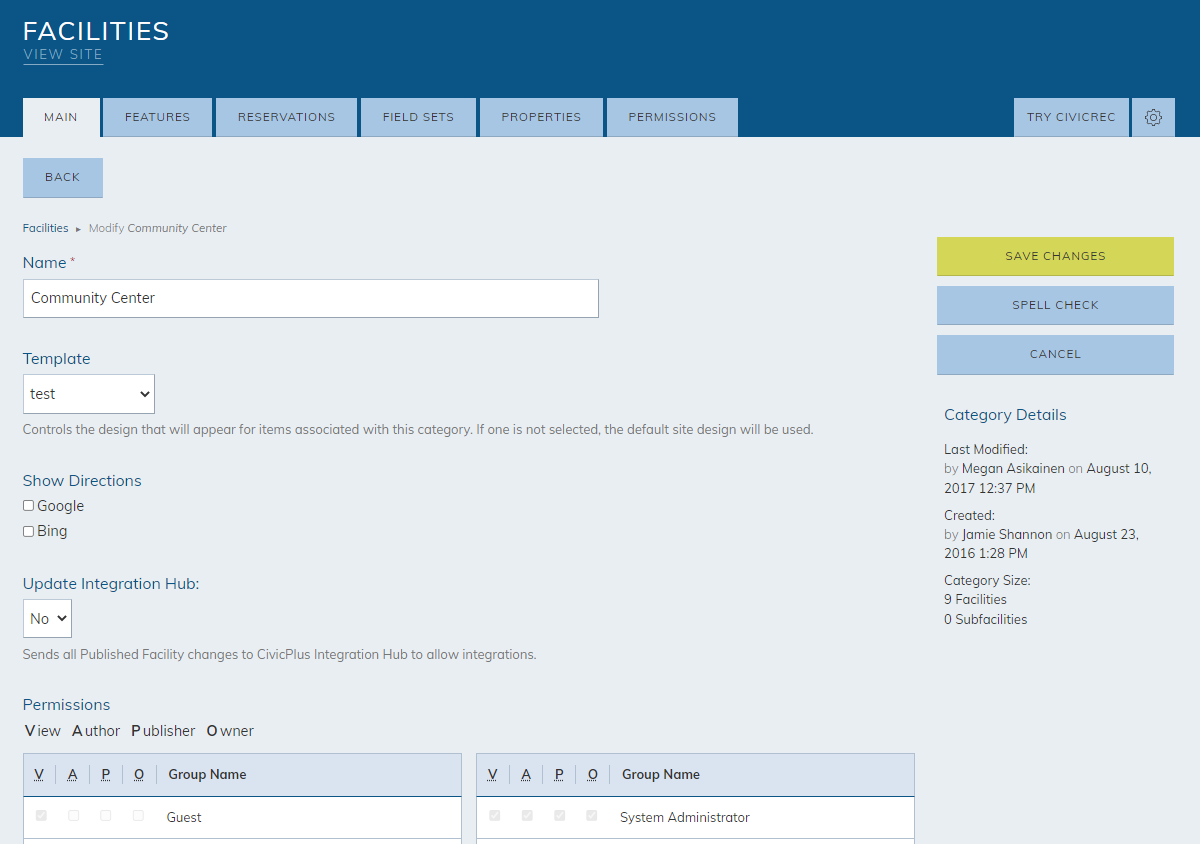Toggle Guest Publisher permission checkbox
The width and height of the screenshot is (1200, 844).
(x=105, y=816)
